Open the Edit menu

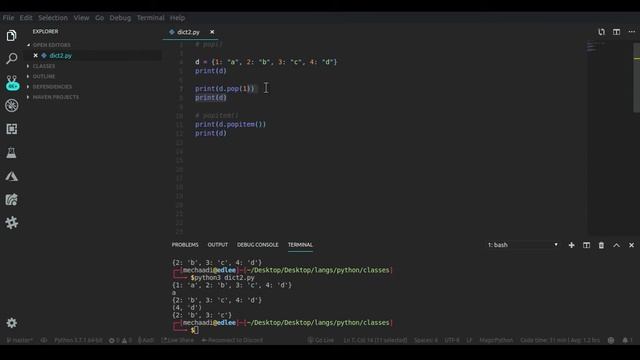point(26,18)
